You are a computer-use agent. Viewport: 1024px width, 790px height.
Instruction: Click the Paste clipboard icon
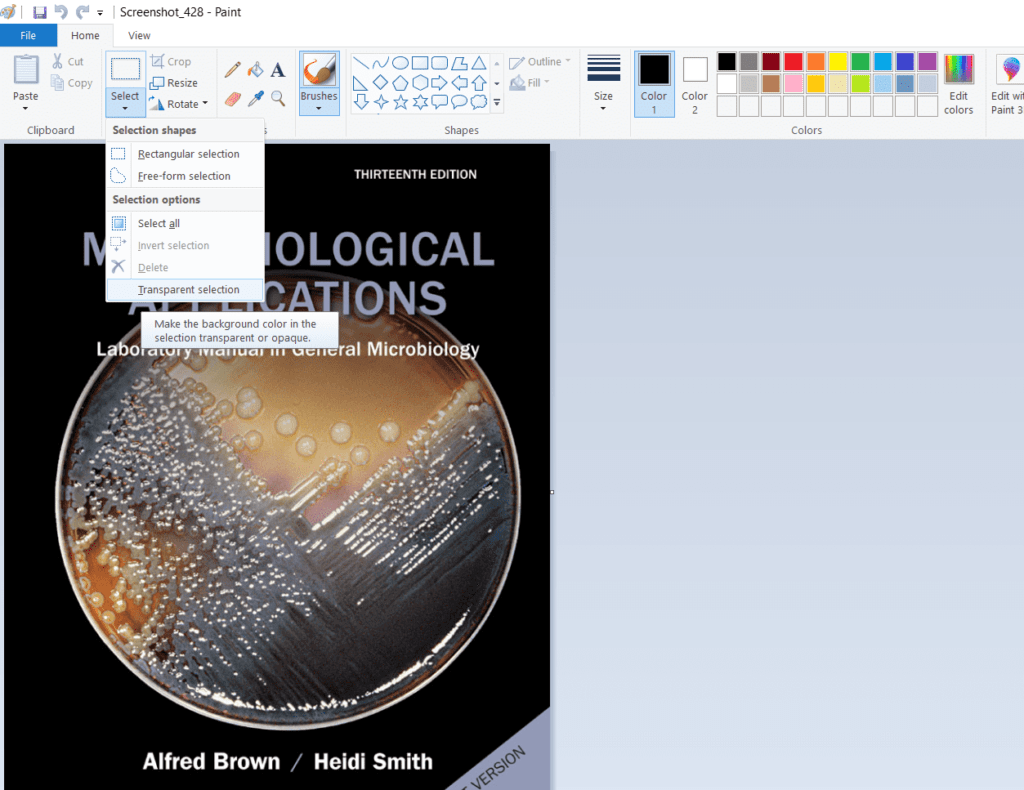26,70
